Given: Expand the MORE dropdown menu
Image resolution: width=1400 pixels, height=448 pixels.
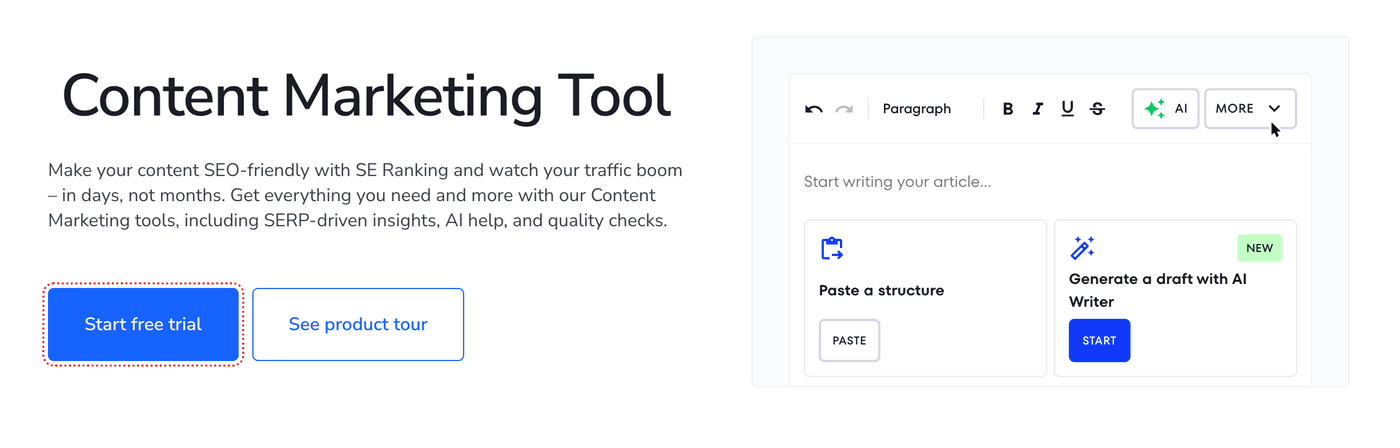Looking at the screenshot, I should 1250,109.
